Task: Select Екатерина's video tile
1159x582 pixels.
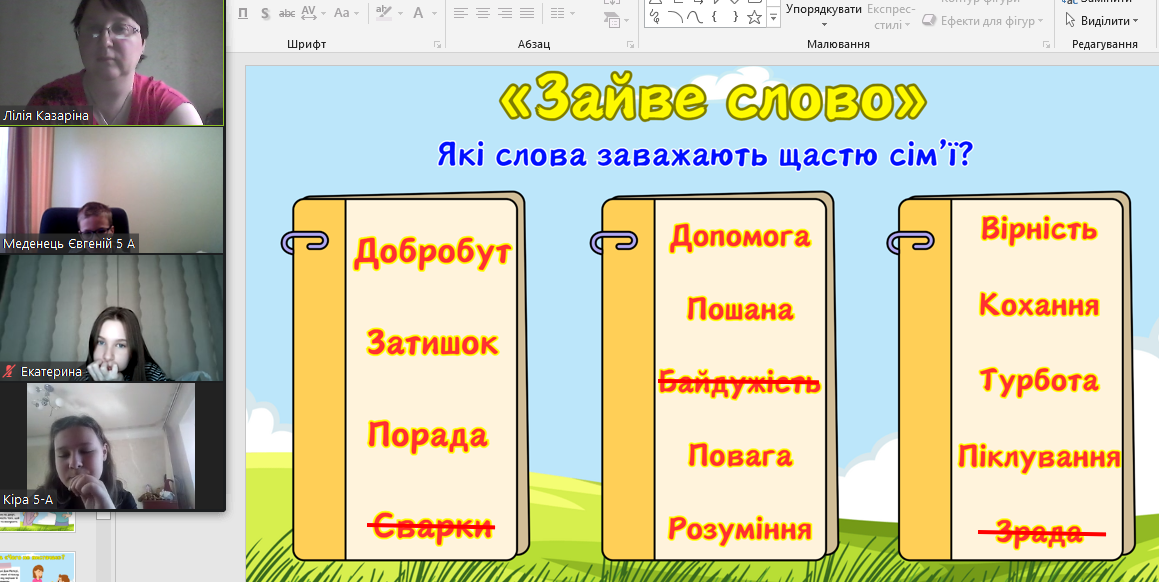Action: click(x=112, y=318)
